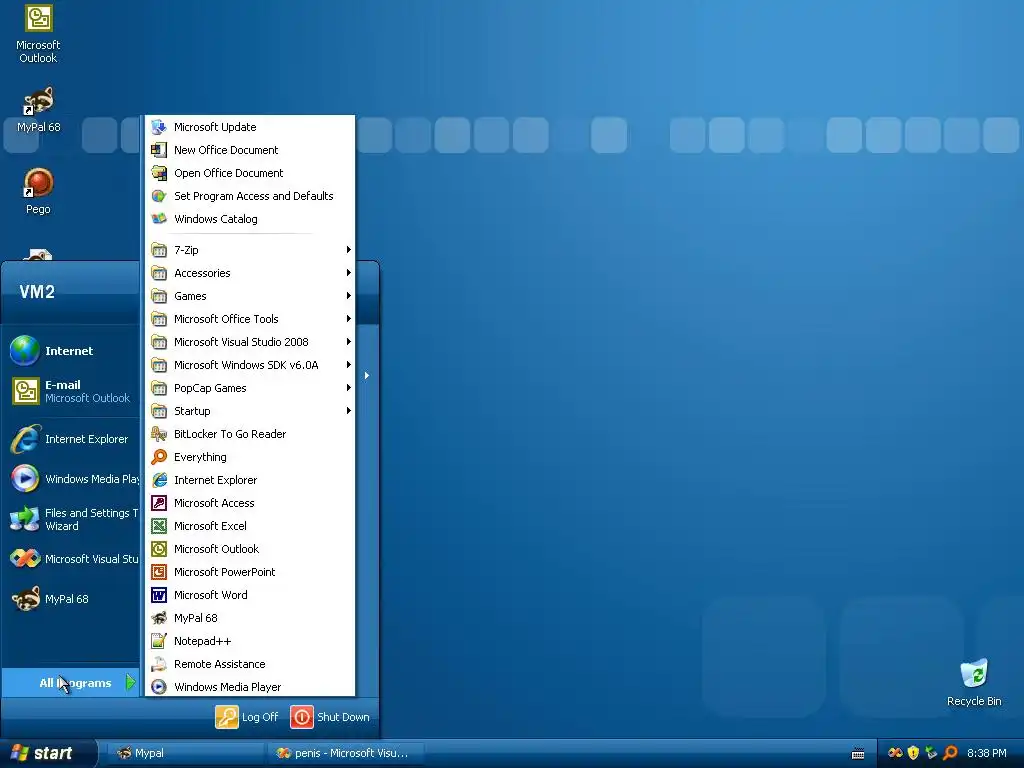Open Remote Assistance
The width and height of the screenshot is (1024, 768).
(x=249, y=664)
